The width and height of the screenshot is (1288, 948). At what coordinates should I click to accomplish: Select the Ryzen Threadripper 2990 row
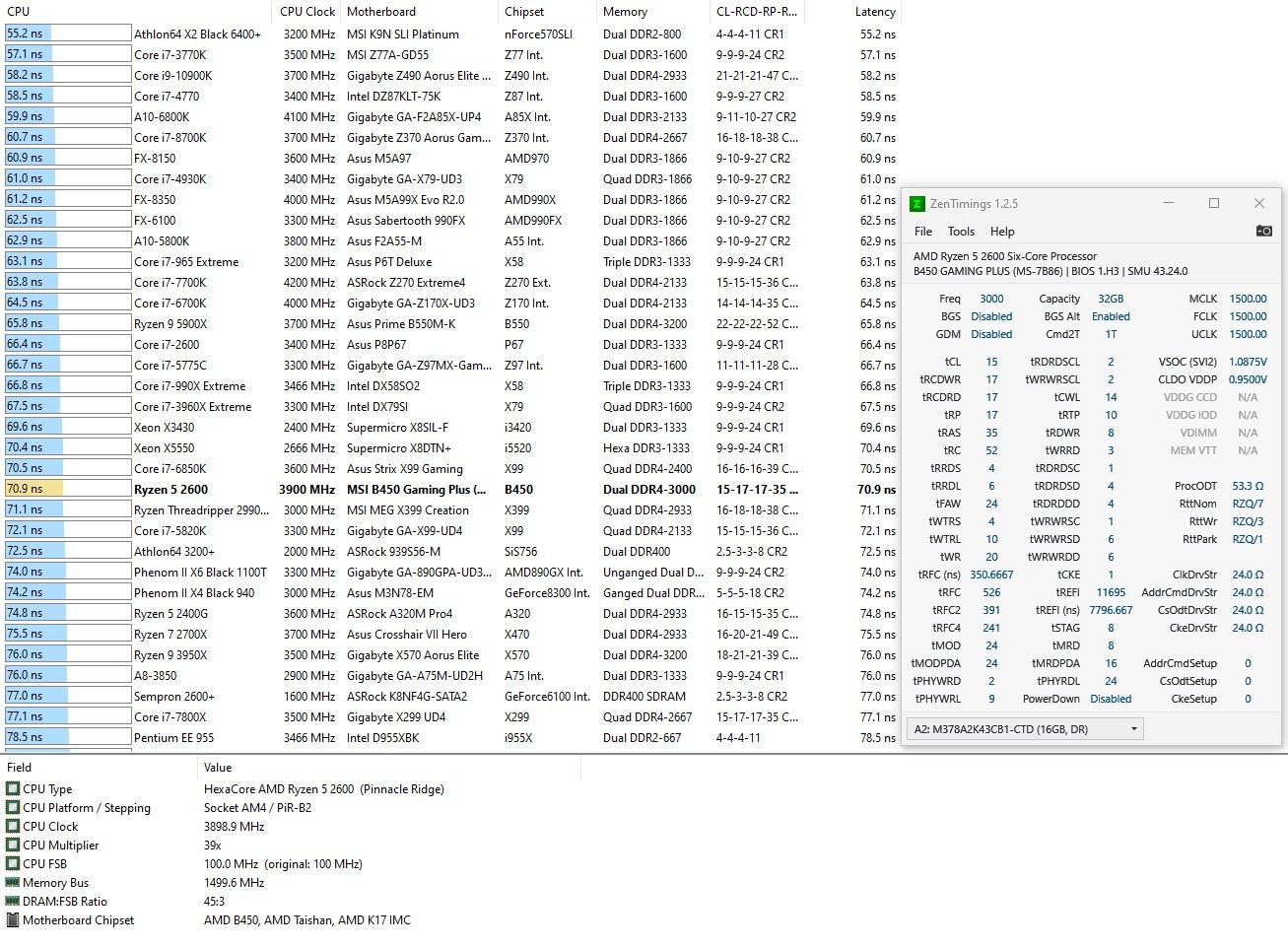click(450, 509)
